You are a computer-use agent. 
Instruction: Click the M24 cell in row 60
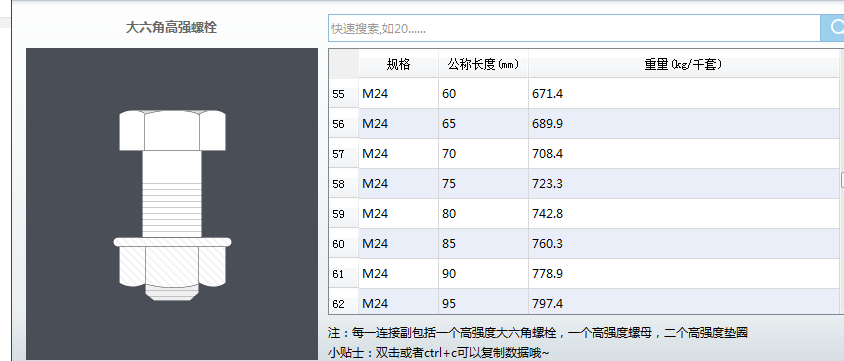398,244
